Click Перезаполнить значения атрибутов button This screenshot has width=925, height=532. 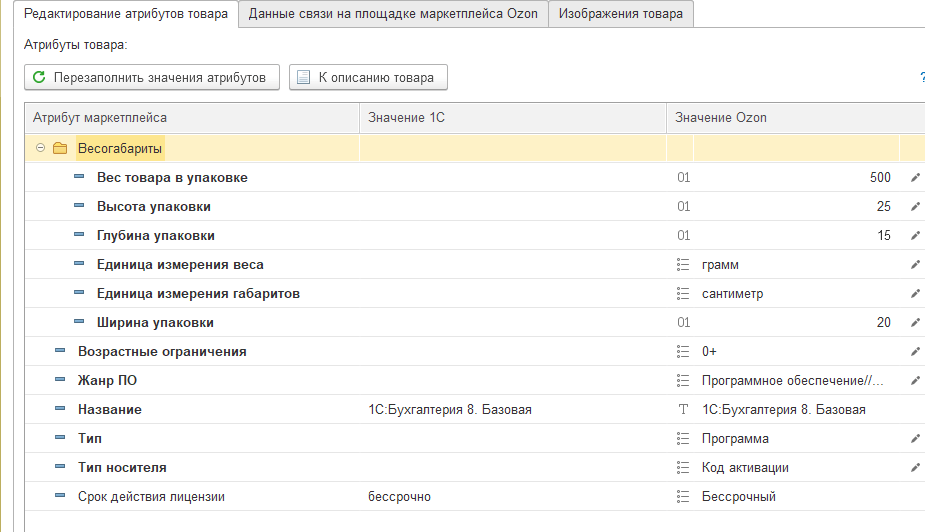(x=152, y=77)
